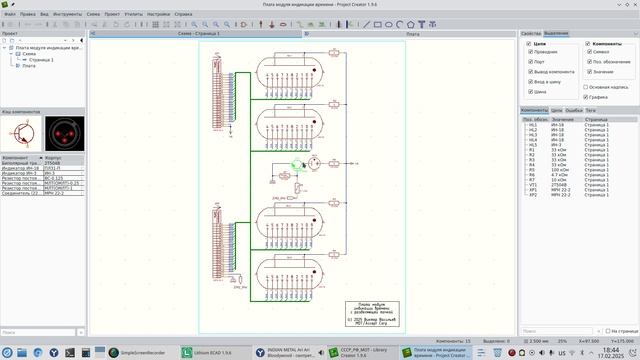Click the red down-arrow ground port tool
The width and height of the screenshot is (640, 360).
pyautogui.click(x=272, y=24)
